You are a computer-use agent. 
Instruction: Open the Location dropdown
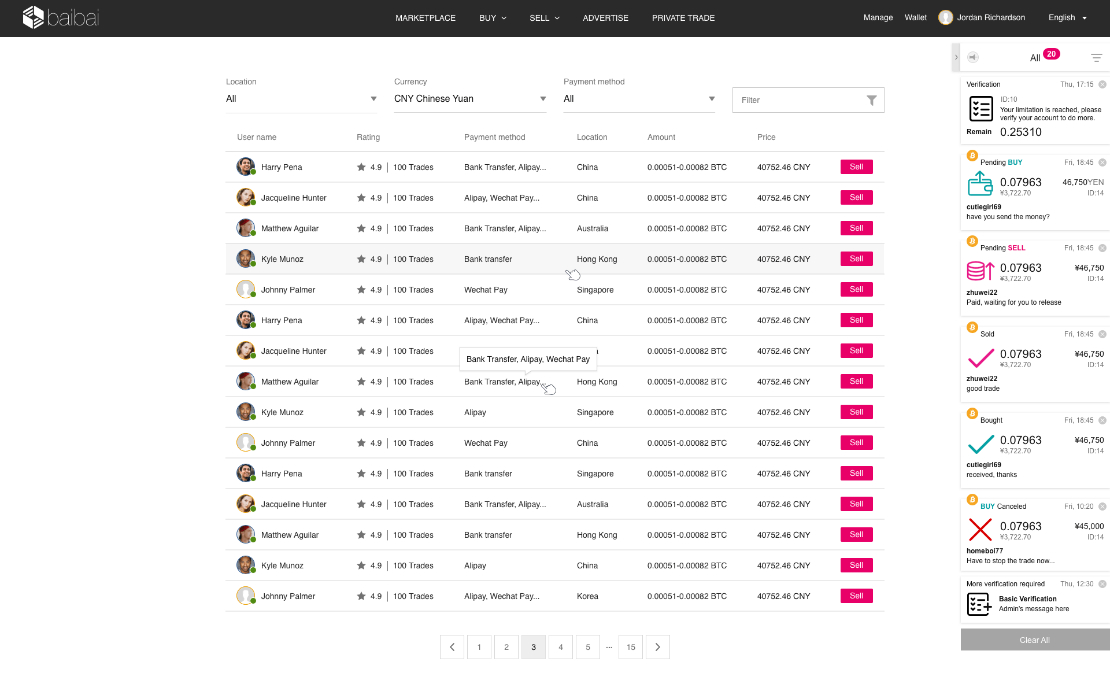point(302,99)
